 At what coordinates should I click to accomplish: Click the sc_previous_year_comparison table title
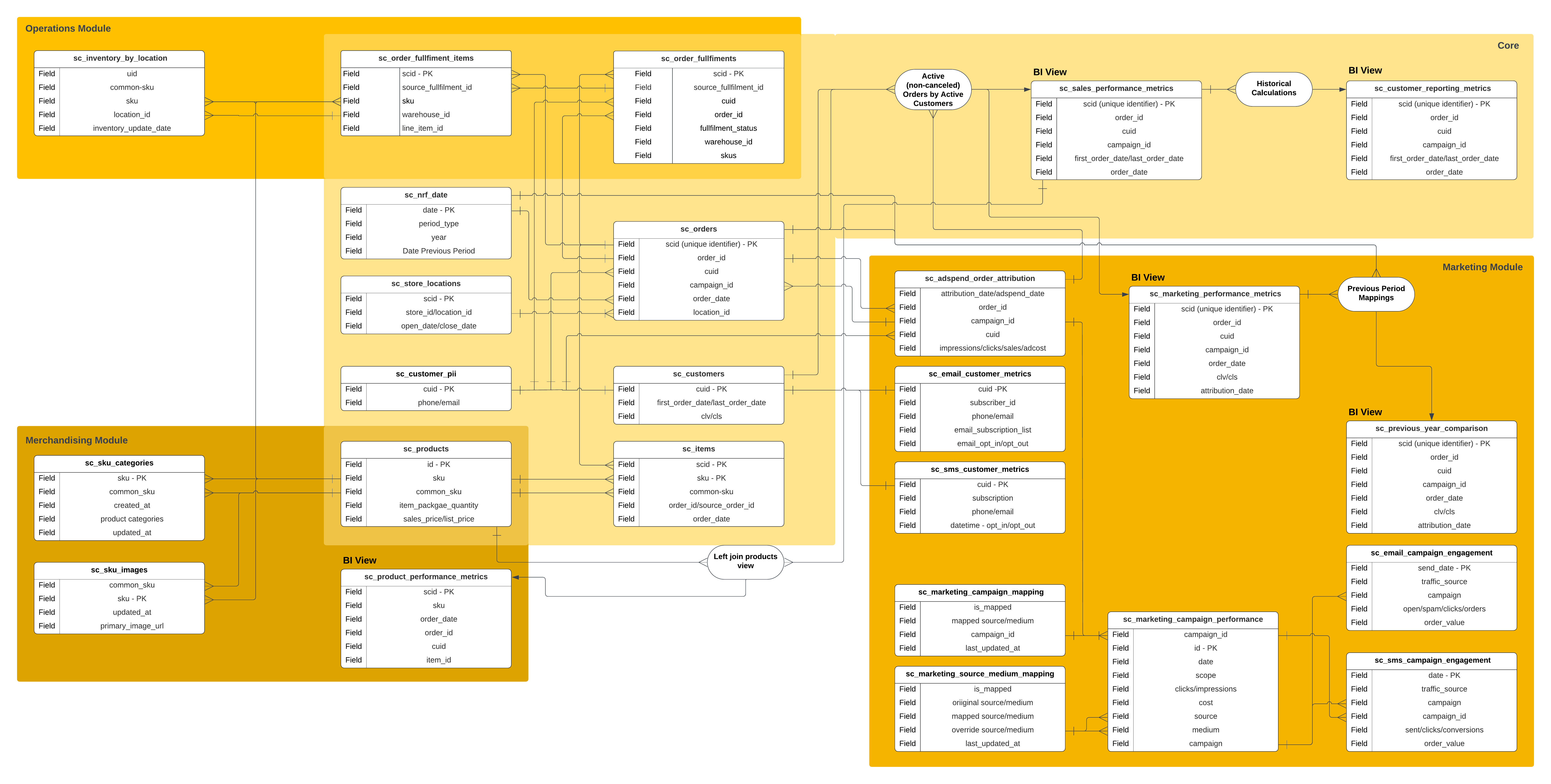click(1431, 429)
